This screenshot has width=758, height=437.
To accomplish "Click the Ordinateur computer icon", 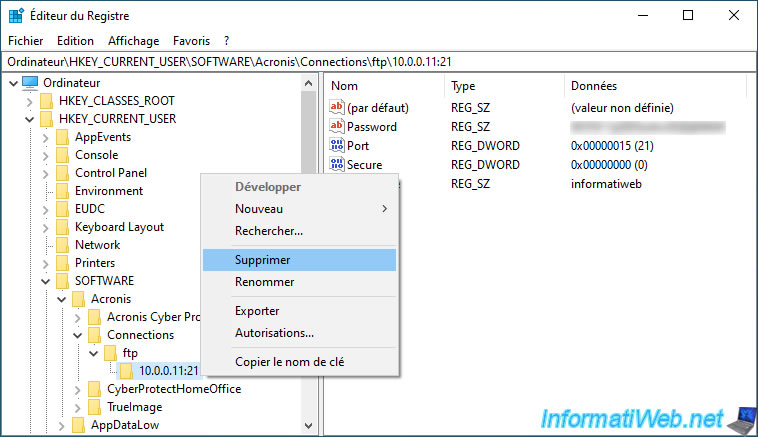I will point(30,83).
